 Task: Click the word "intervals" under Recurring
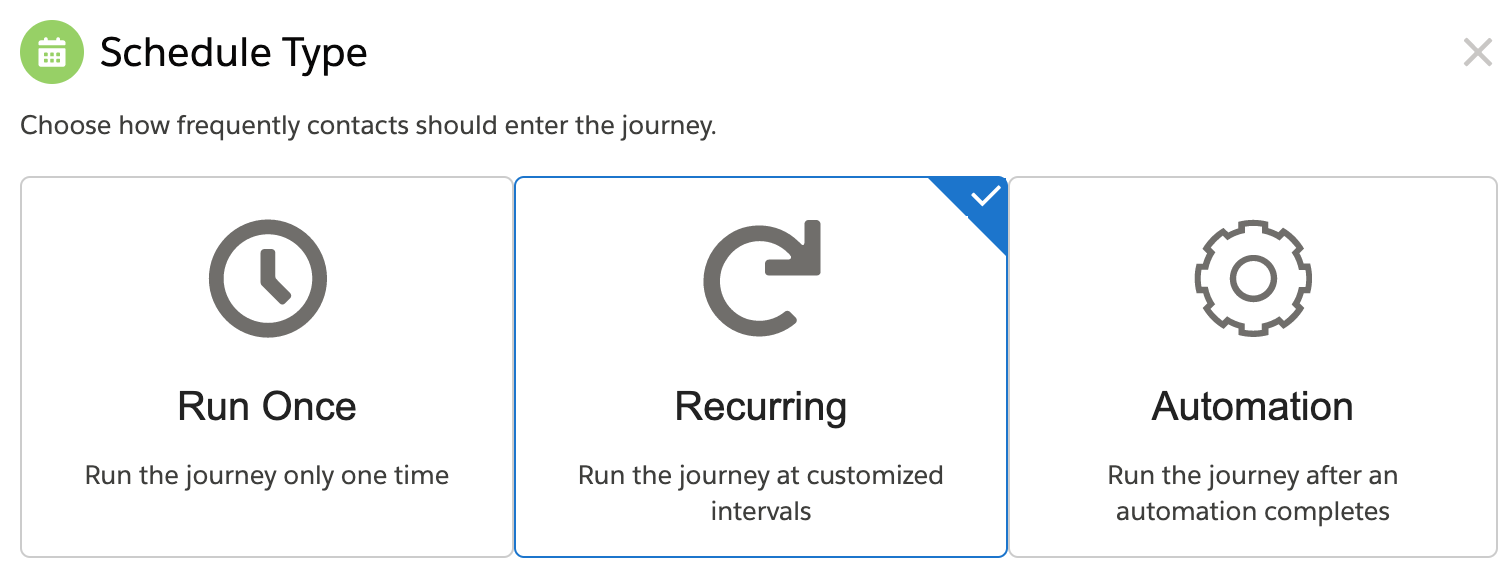coord(761,512)
